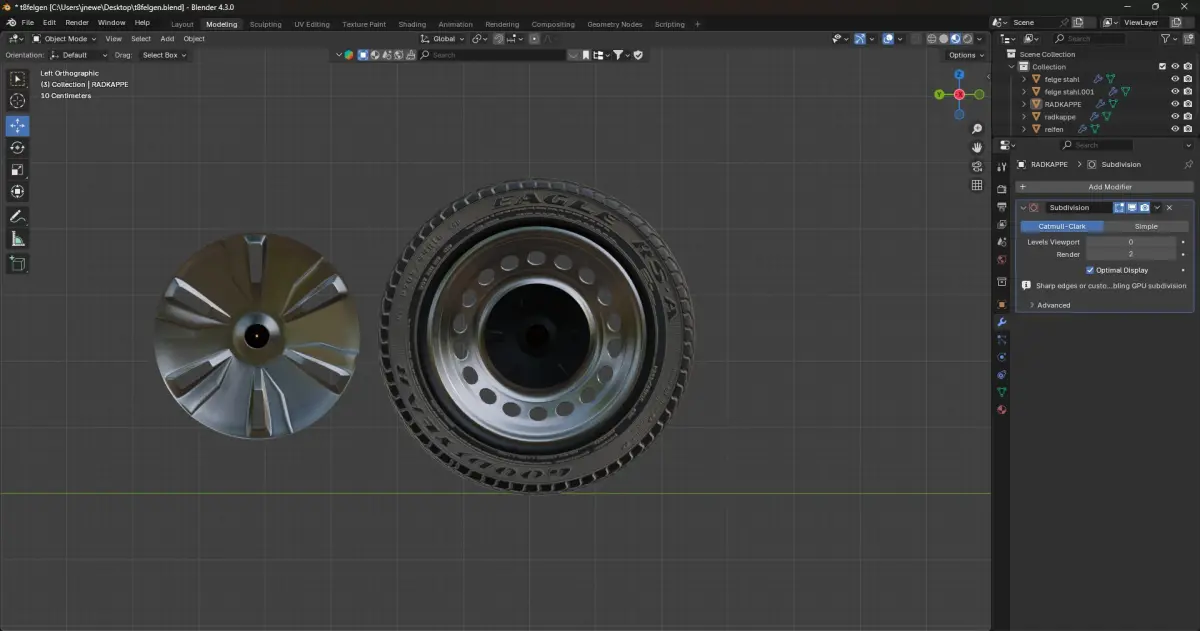Switch to rendered viewport shading
1200x631 pixels.
pos(968,39)
